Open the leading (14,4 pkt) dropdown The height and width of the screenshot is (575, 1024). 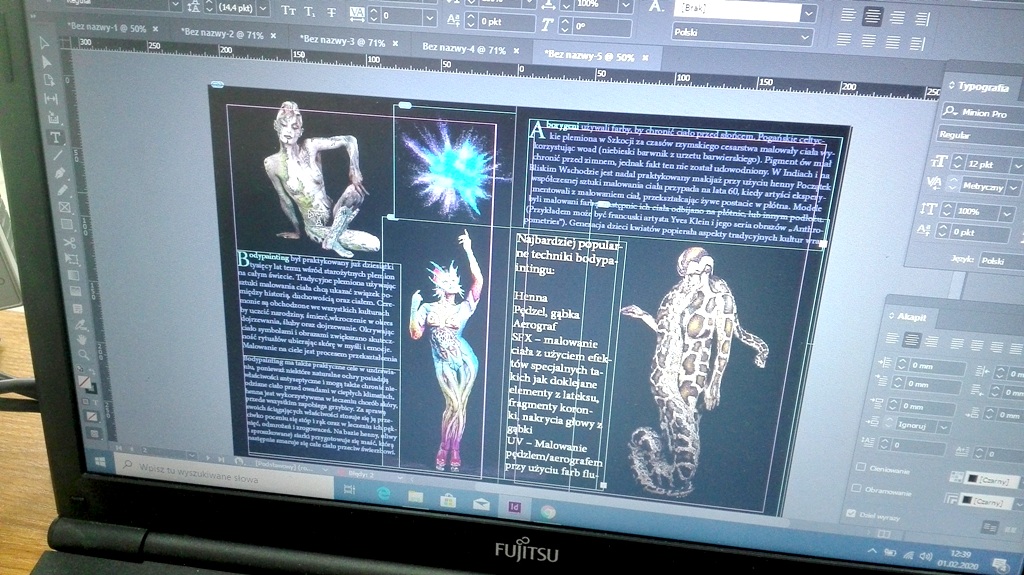pos(262,8)
